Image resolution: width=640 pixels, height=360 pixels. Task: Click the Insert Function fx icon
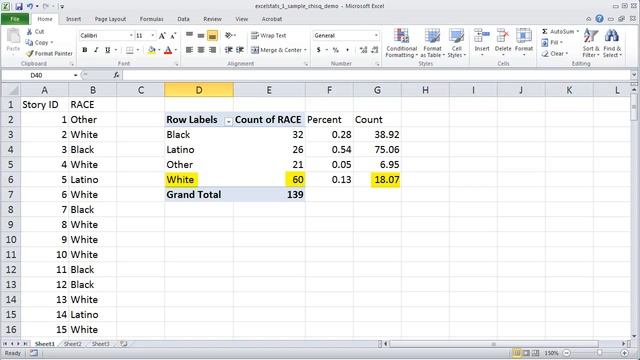click(x=116, y=75)
